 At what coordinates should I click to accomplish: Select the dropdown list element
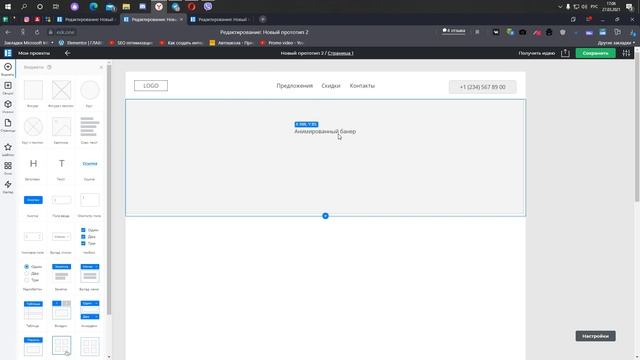click(61, 237)
